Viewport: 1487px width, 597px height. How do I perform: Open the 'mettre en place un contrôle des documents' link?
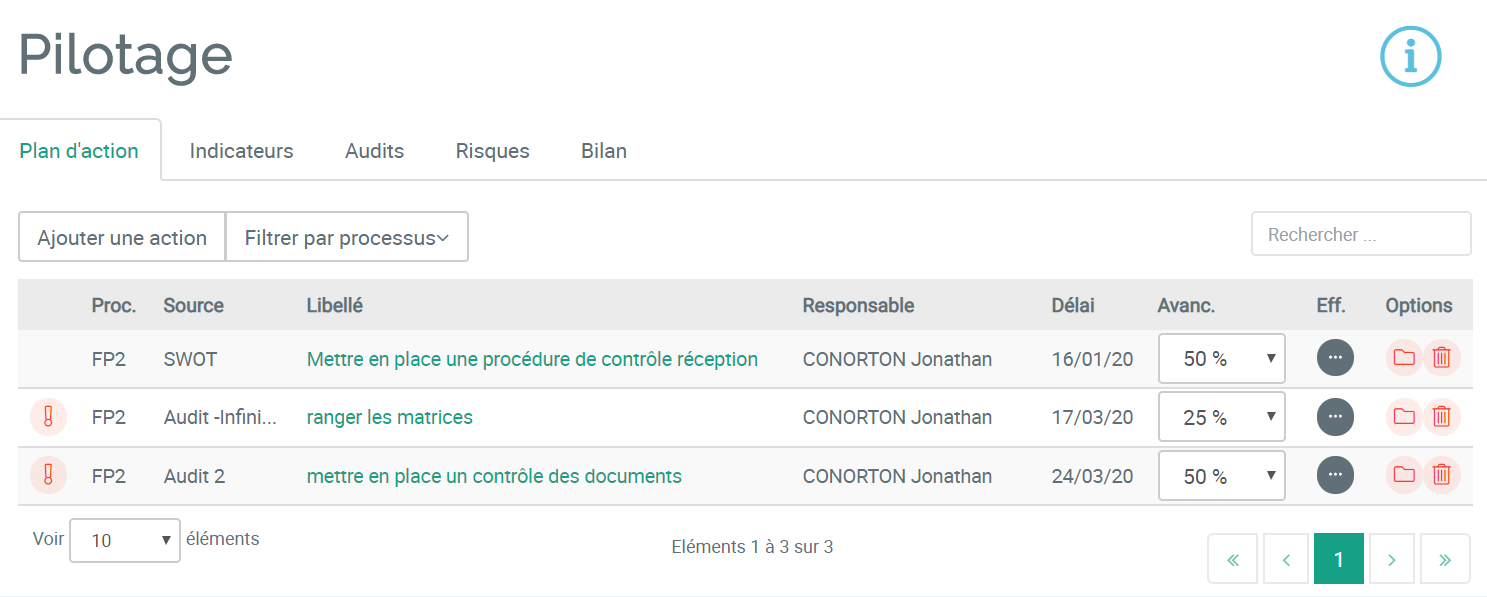494,476
